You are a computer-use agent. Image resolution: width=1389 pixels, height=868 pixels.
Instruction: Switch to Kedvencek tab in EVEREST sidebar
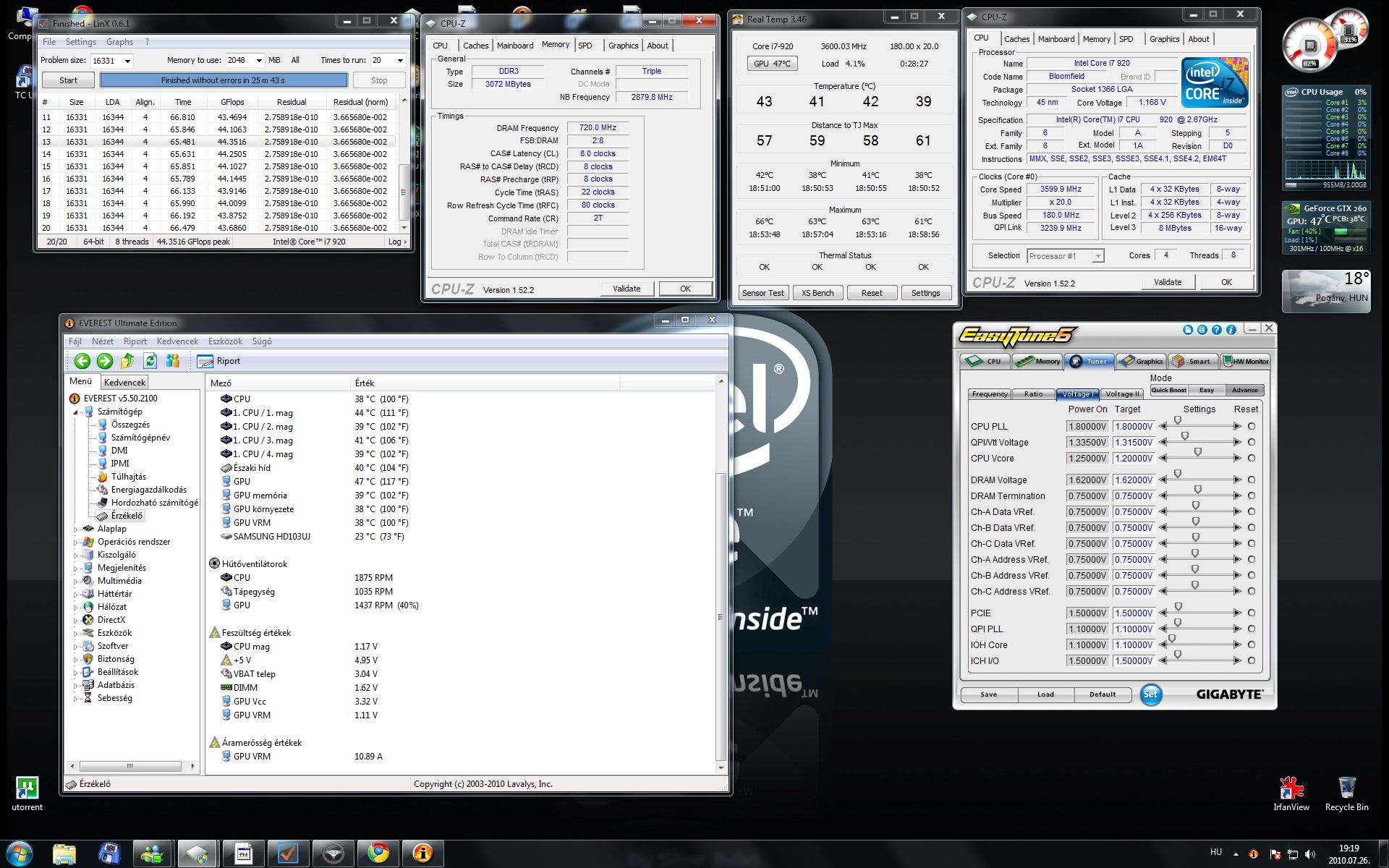(124, 382)
